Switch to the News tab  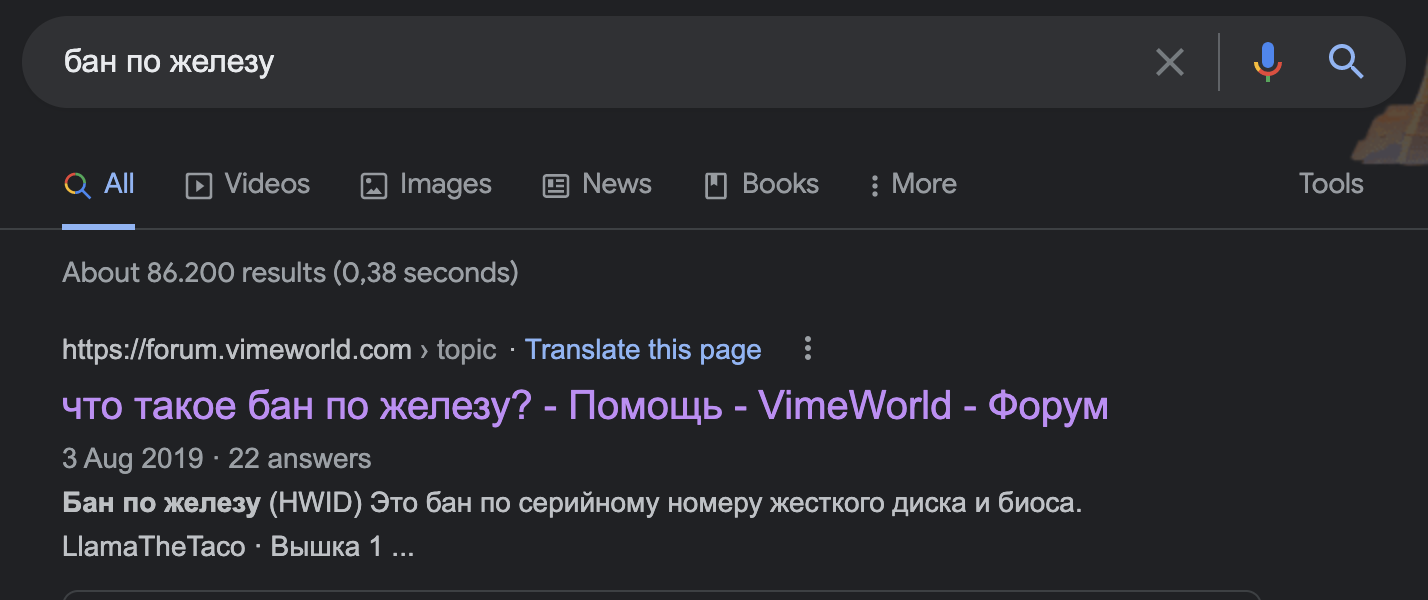[x=597, y=184]
